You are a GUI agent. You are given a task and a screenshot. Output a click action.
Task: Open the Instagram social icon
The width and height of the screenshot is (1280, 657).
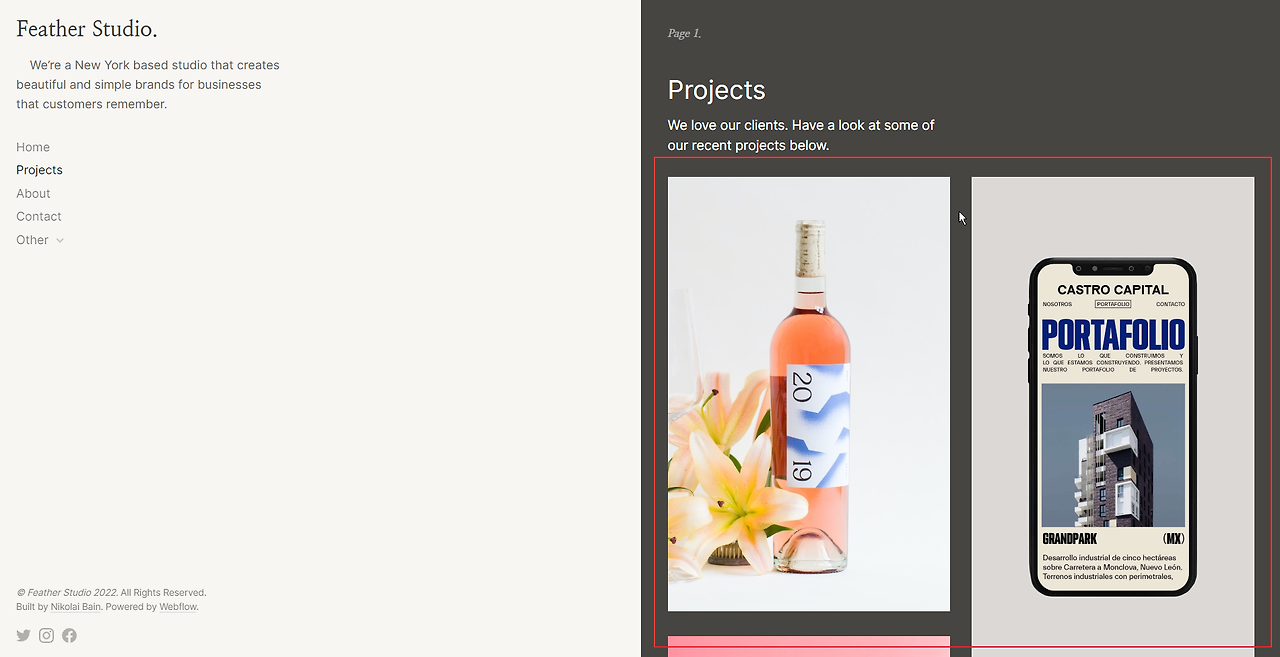tap(46, 635)
